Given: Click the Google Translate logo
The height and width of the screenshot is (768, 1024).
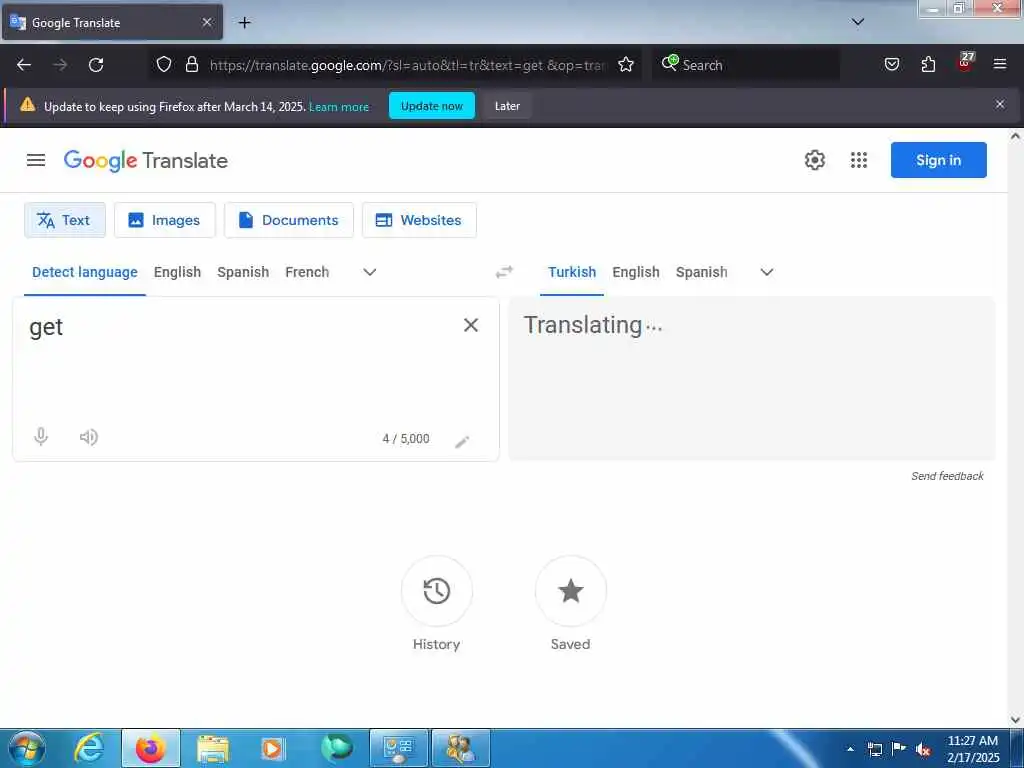Looking at the screenshot, I should click(146, 161).
